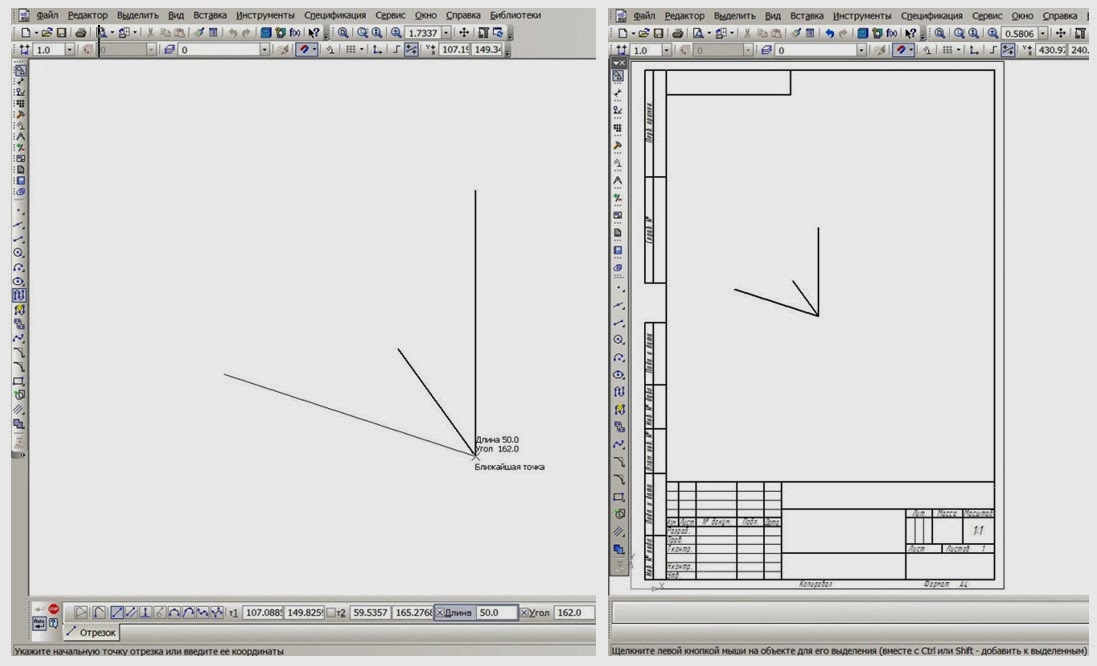Viewport: 1097px width, 666px height.
Task: Expand grid options arrow in left window
Action: 362,49
